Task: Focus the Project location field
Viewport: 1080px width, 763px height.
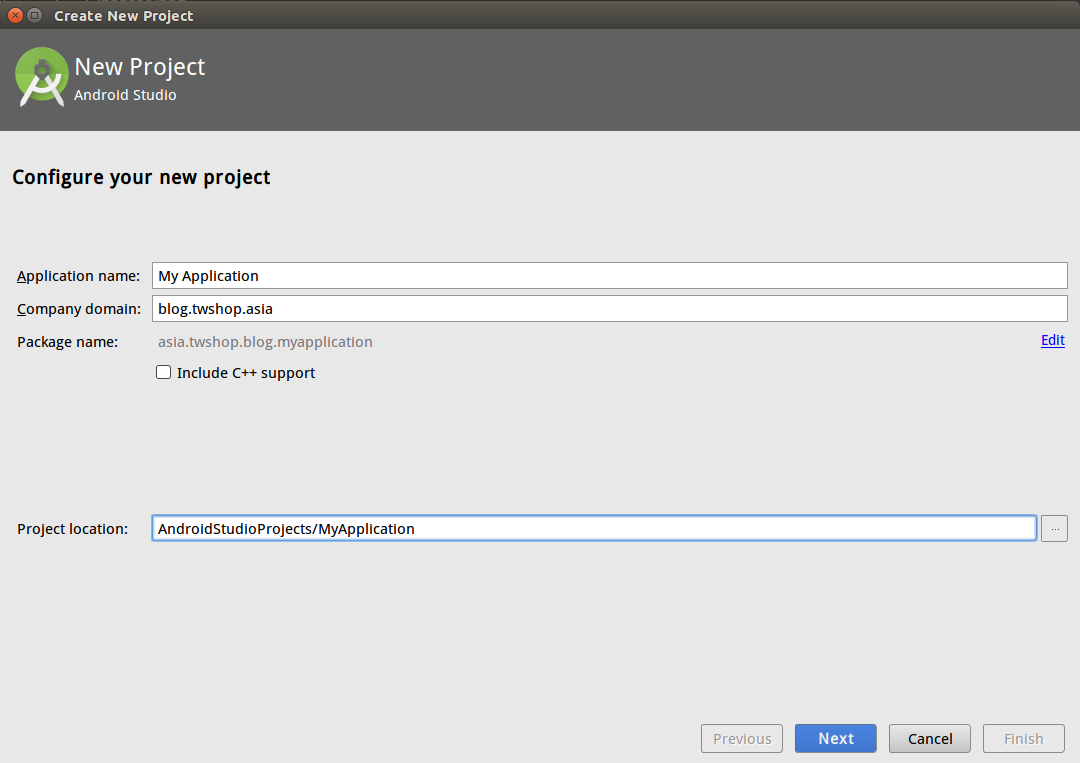Action: click(x=594, y=528)
